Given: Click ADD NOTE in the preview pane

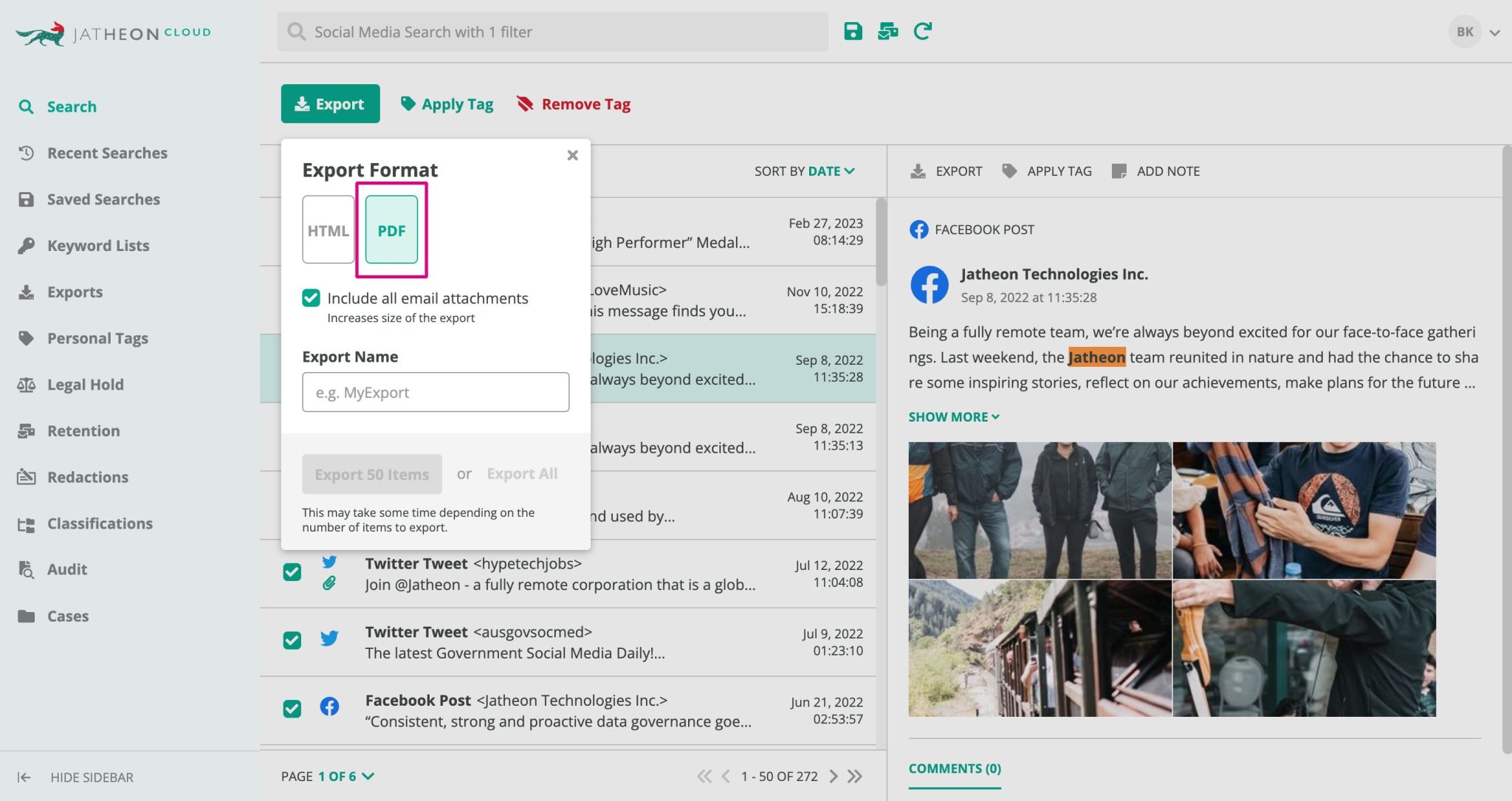Looking at the screenshot, I should [1156, 171].
